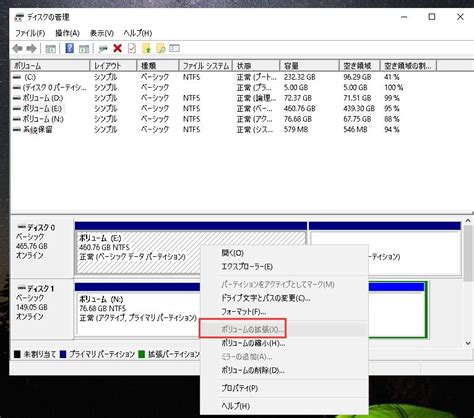Viewport: 474px width, 418px height.
Task: Click the 99 % free percentage cell
Action: point(392,98)
